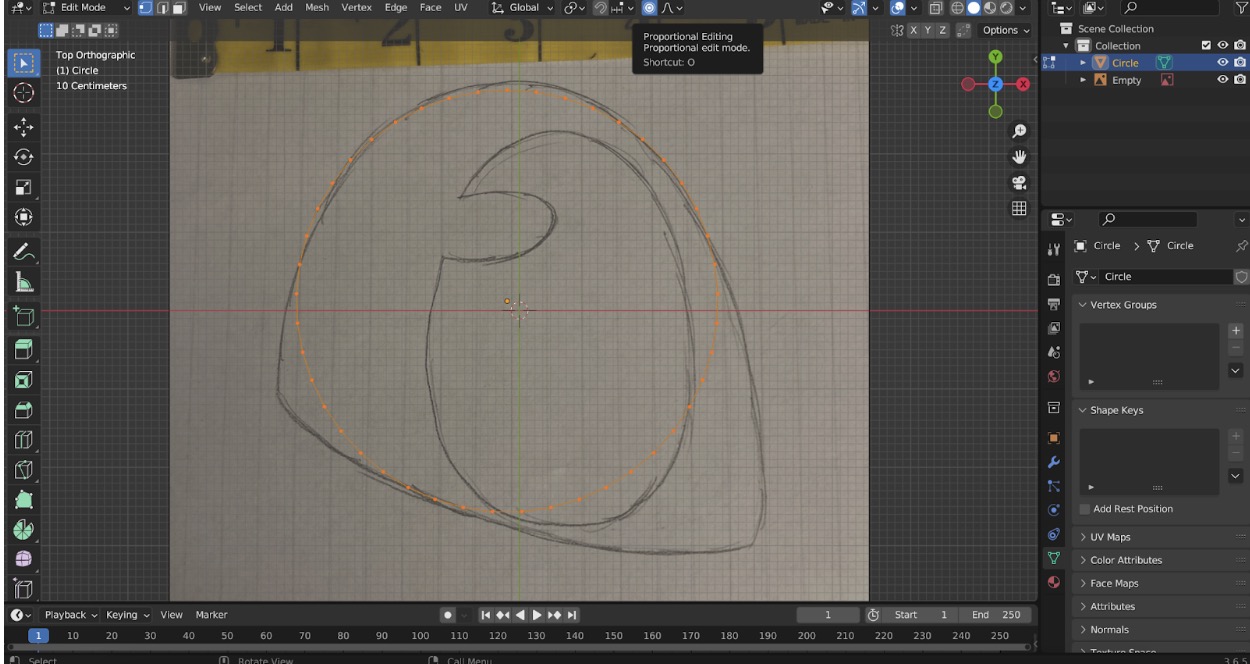Expand the Empty object in outliner
Screen dimensions: 1250x664
(1083, 80)
